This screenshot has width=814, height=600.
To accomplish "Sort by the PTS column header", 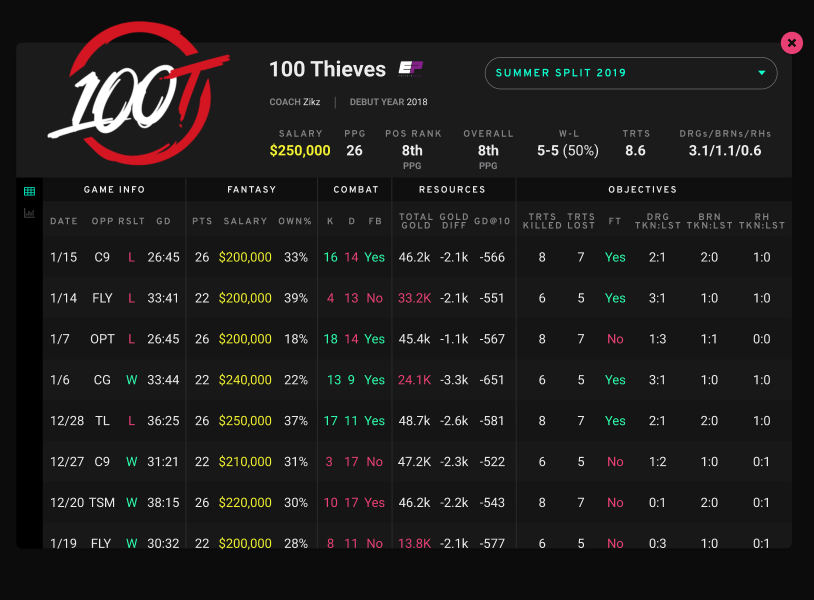I will tap(202, 221).
